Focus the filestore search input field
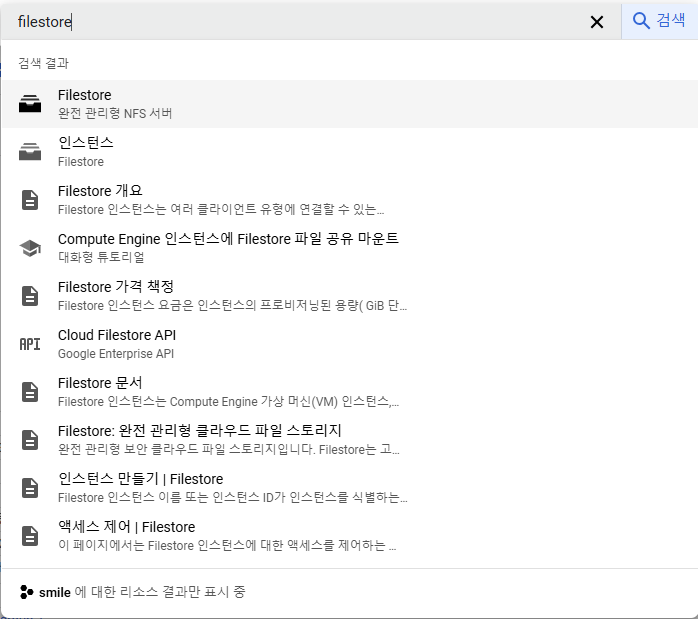The image size is (698, 619). coord(300,22)
